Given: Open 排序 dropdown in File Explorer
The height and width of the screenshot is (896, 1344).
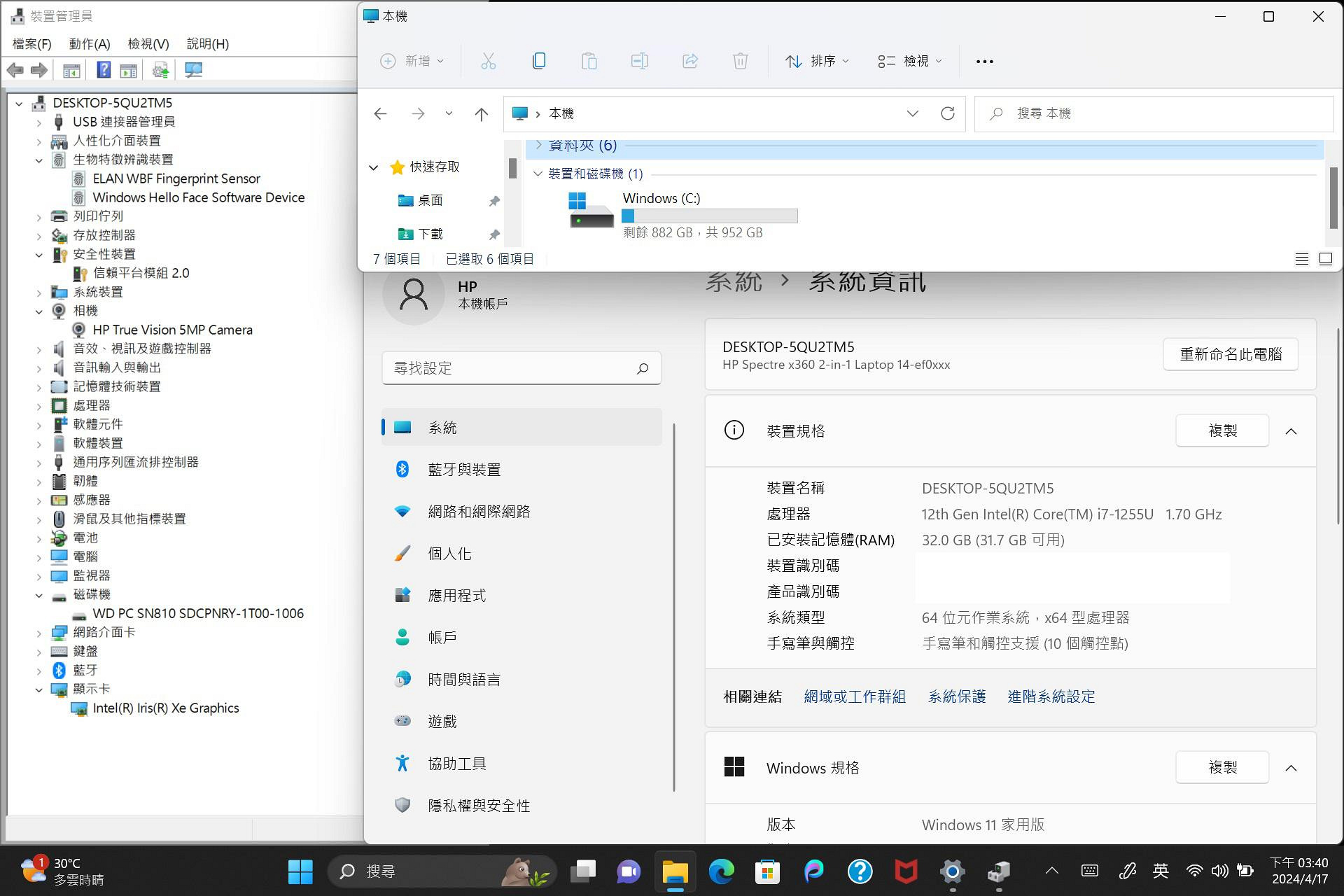Looking at the screenshot, I should (x=816, y=62).
